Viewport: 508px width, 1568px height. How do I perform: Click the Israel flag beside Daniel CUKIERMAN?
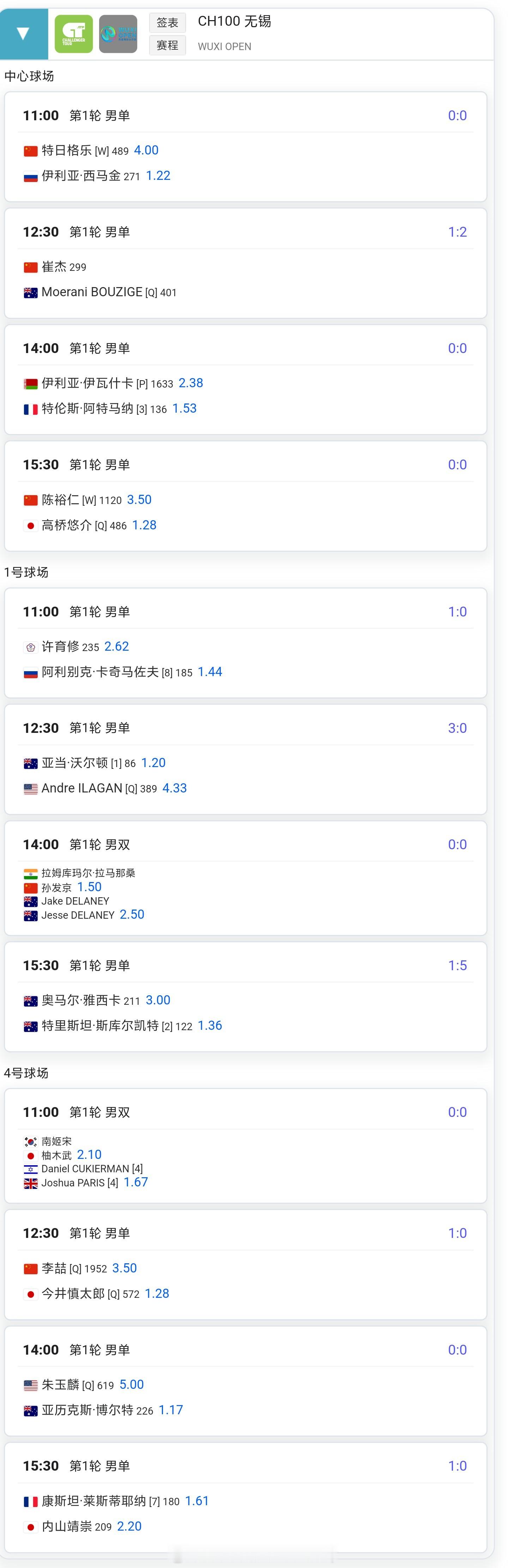(x=30, y=1169)
